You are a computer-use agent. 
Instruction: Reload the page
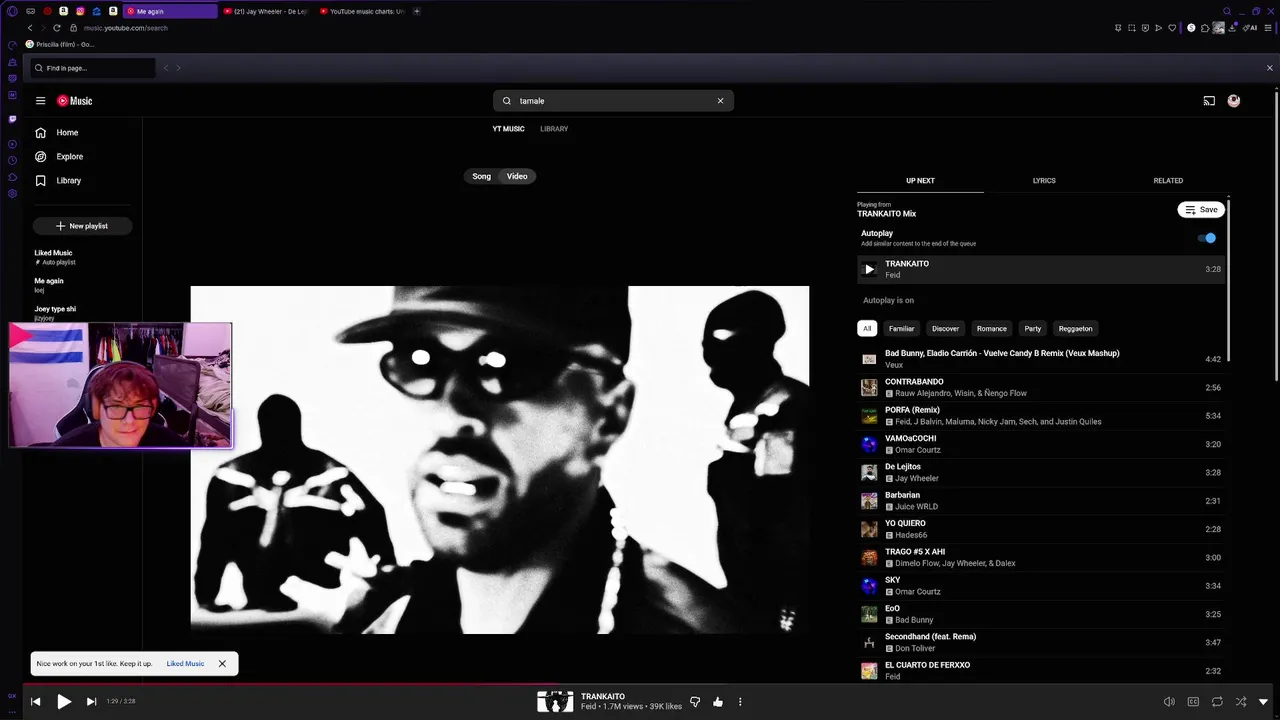(58, 28)
